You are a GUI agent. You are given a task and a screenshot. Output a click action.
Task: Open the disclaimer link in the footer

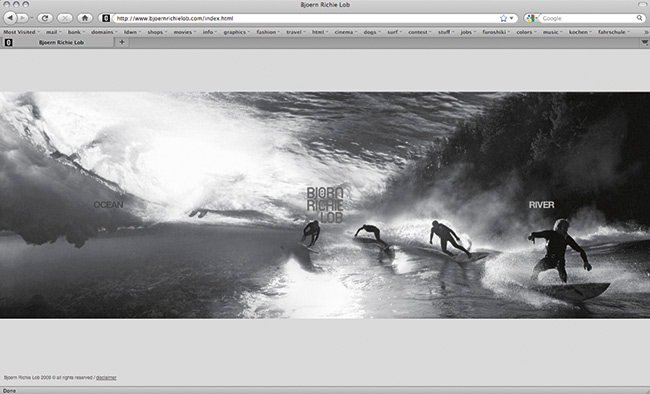pyautogui.click(x=106, y=378)
